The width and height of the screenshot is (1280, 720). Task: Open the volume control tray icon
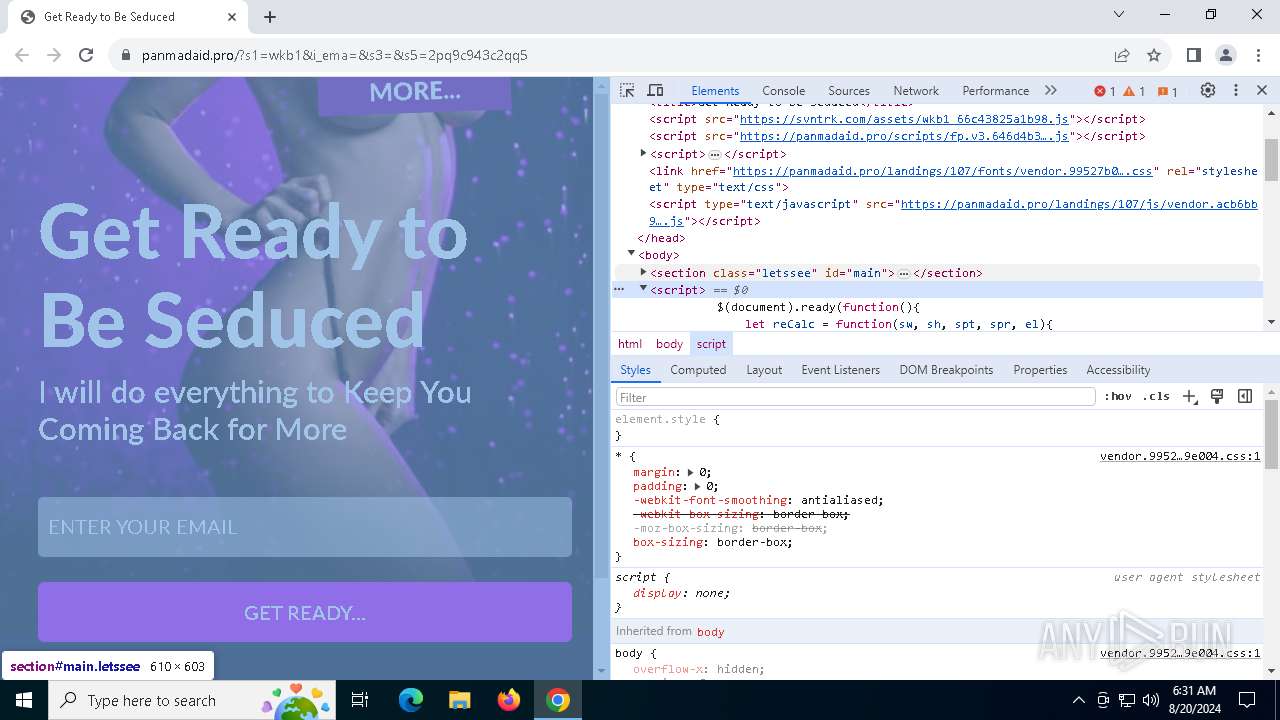coord(1151,700)
